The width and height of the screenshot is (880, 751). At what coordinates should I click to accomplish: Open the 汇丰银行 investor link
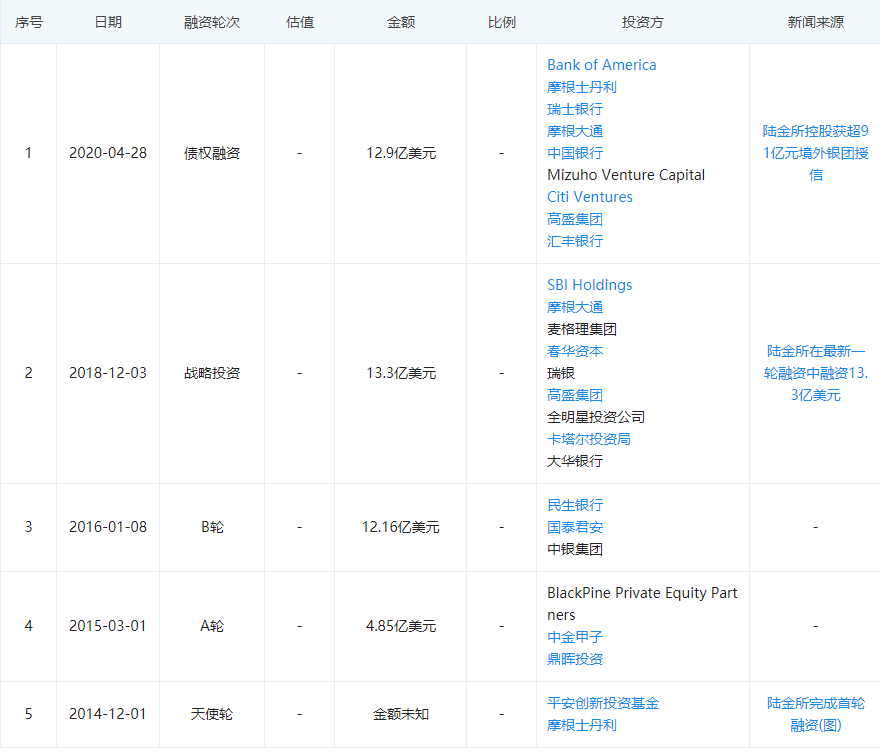(x=575, y=241)
